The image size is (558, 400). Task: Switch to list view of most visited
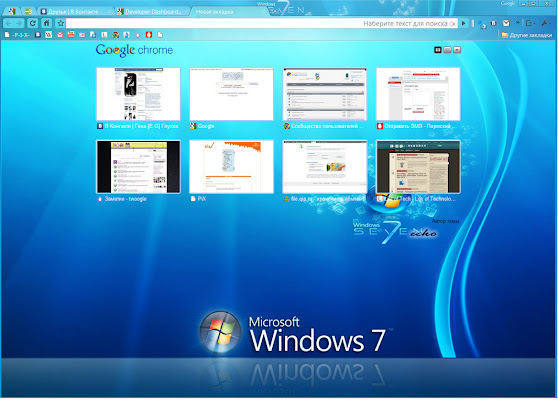[x=447, y=50]
